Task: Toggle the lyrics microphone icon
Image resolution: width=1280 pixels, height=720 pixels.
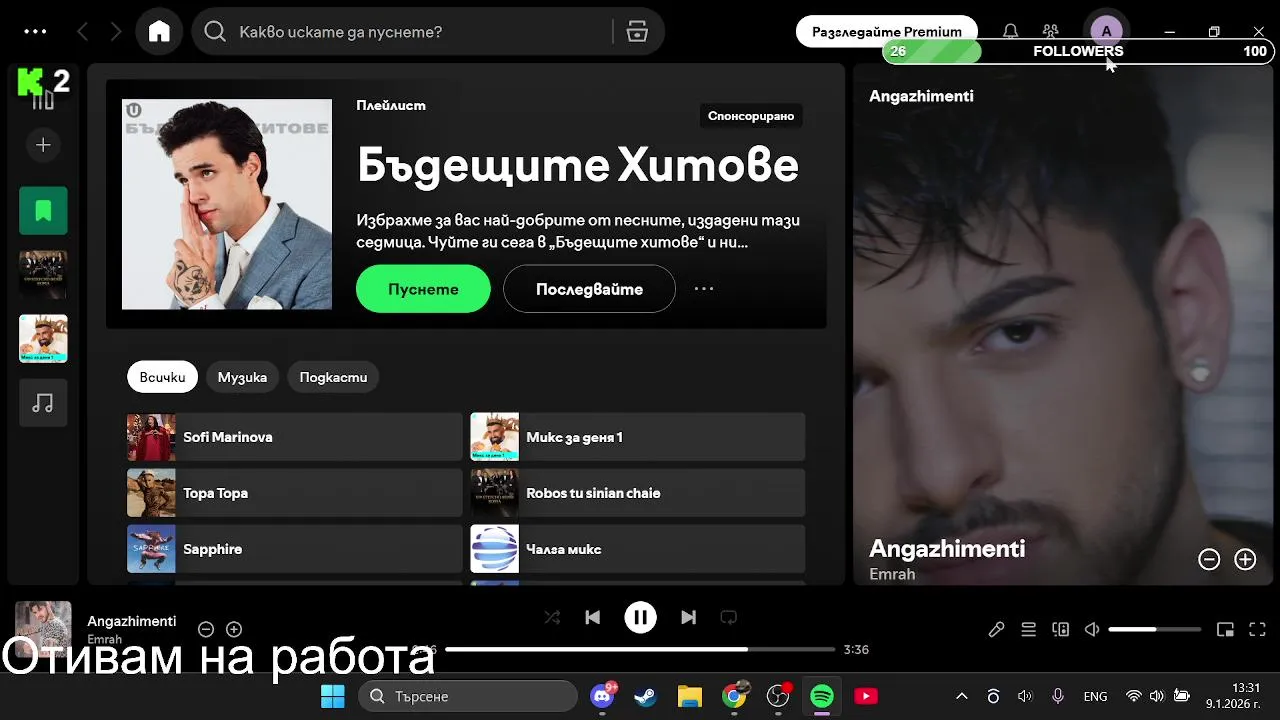Action: pyautogui.click(x=997, y=629)
